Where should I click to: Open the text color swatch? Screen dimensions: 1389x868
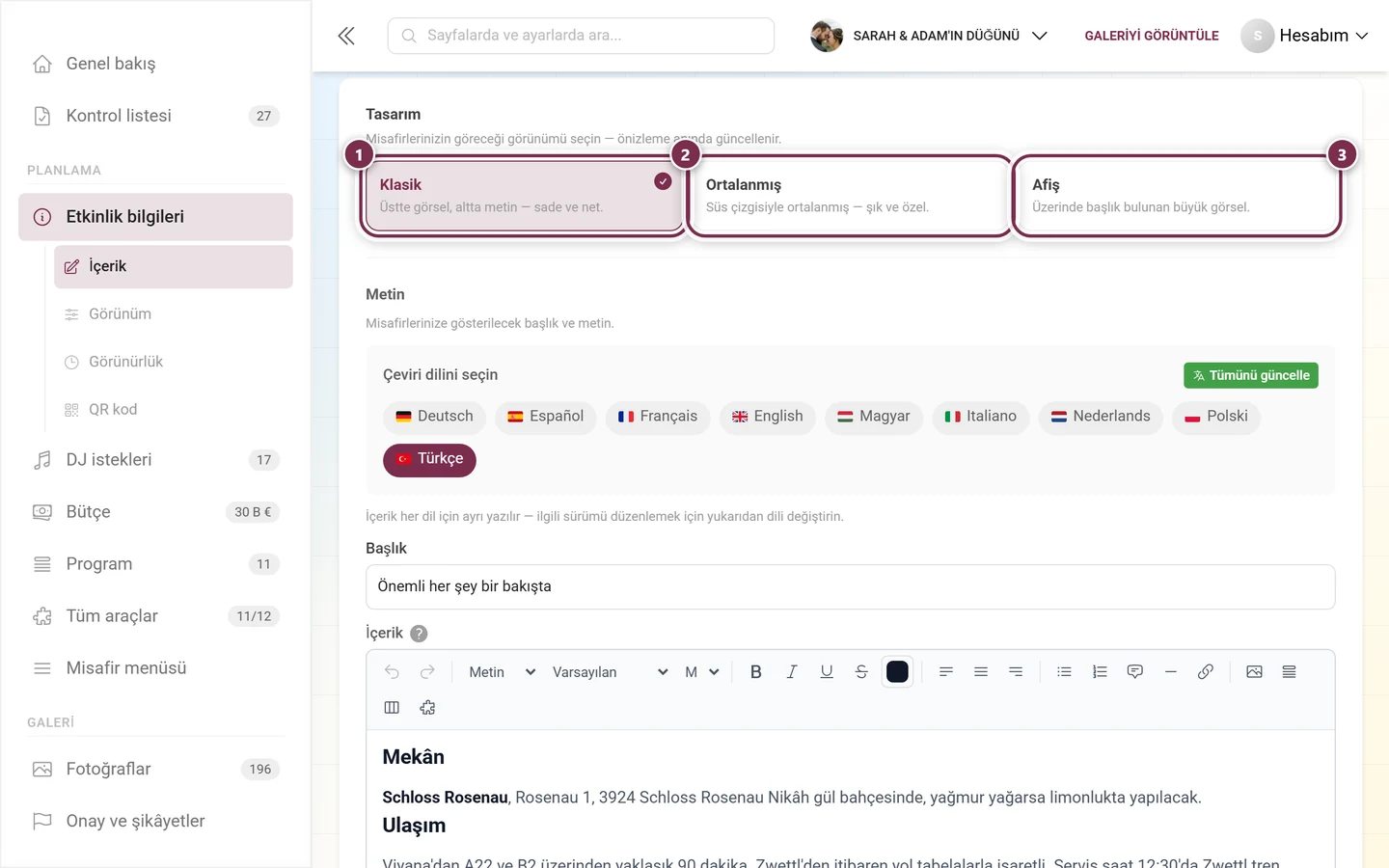point(897,672)
